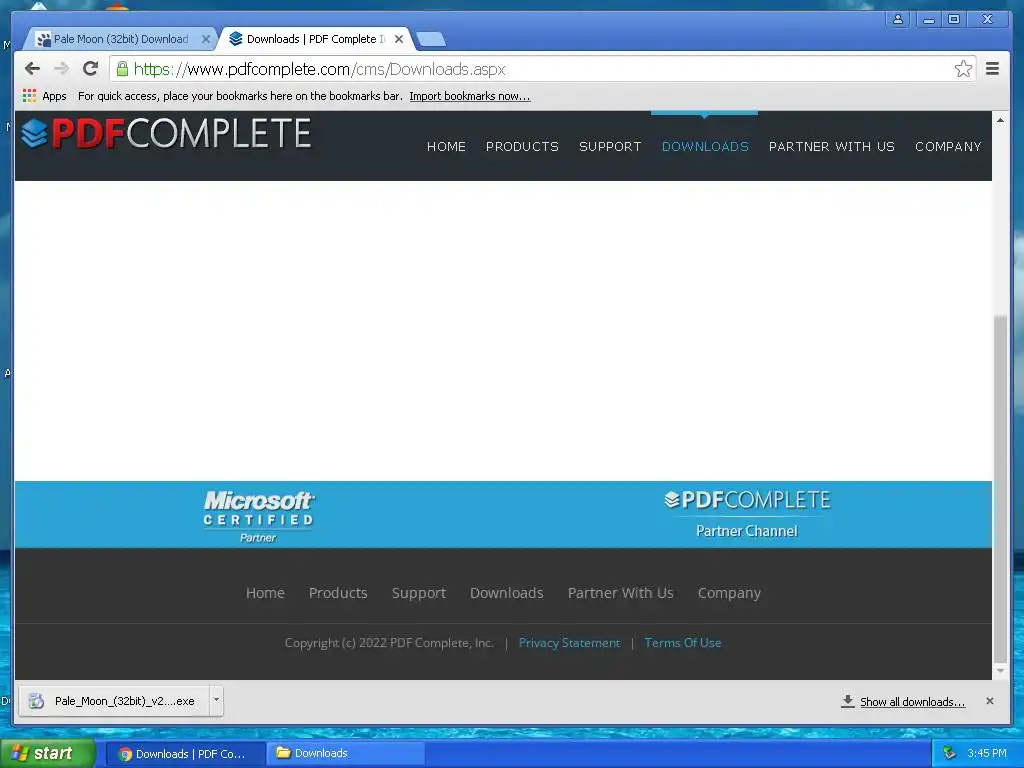Open HOME in the top navigation

446,147
